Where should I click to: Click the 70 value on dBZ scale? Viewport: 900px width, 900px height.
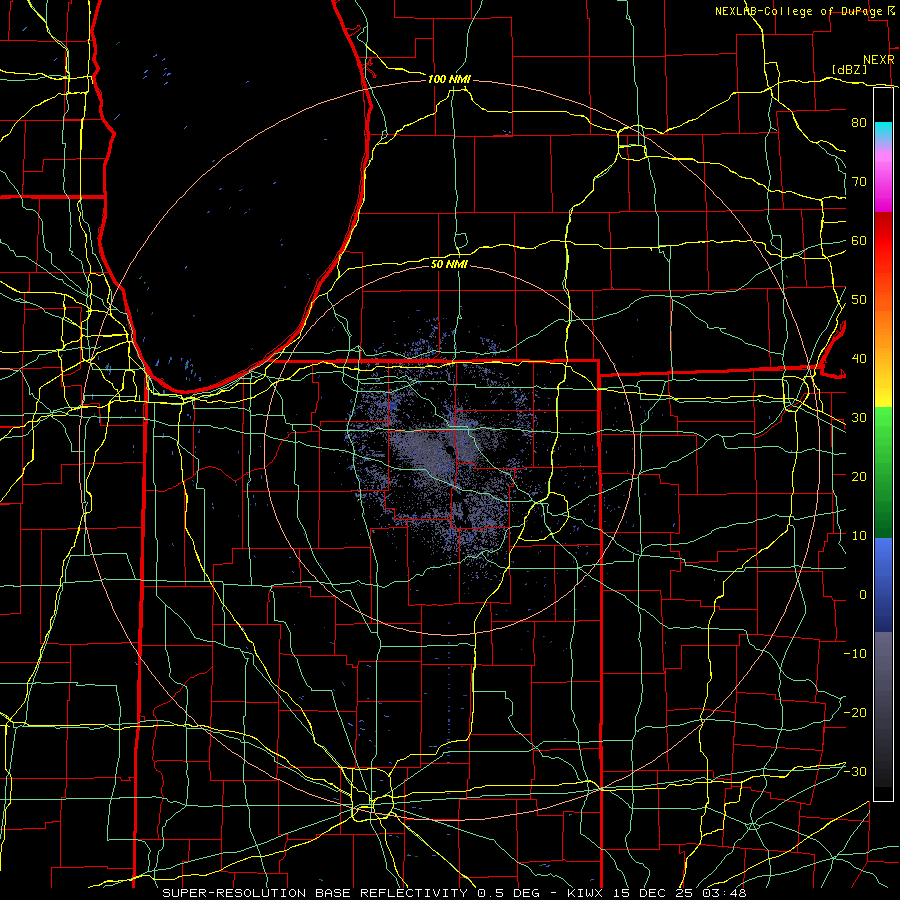click(x=859, y=181)
